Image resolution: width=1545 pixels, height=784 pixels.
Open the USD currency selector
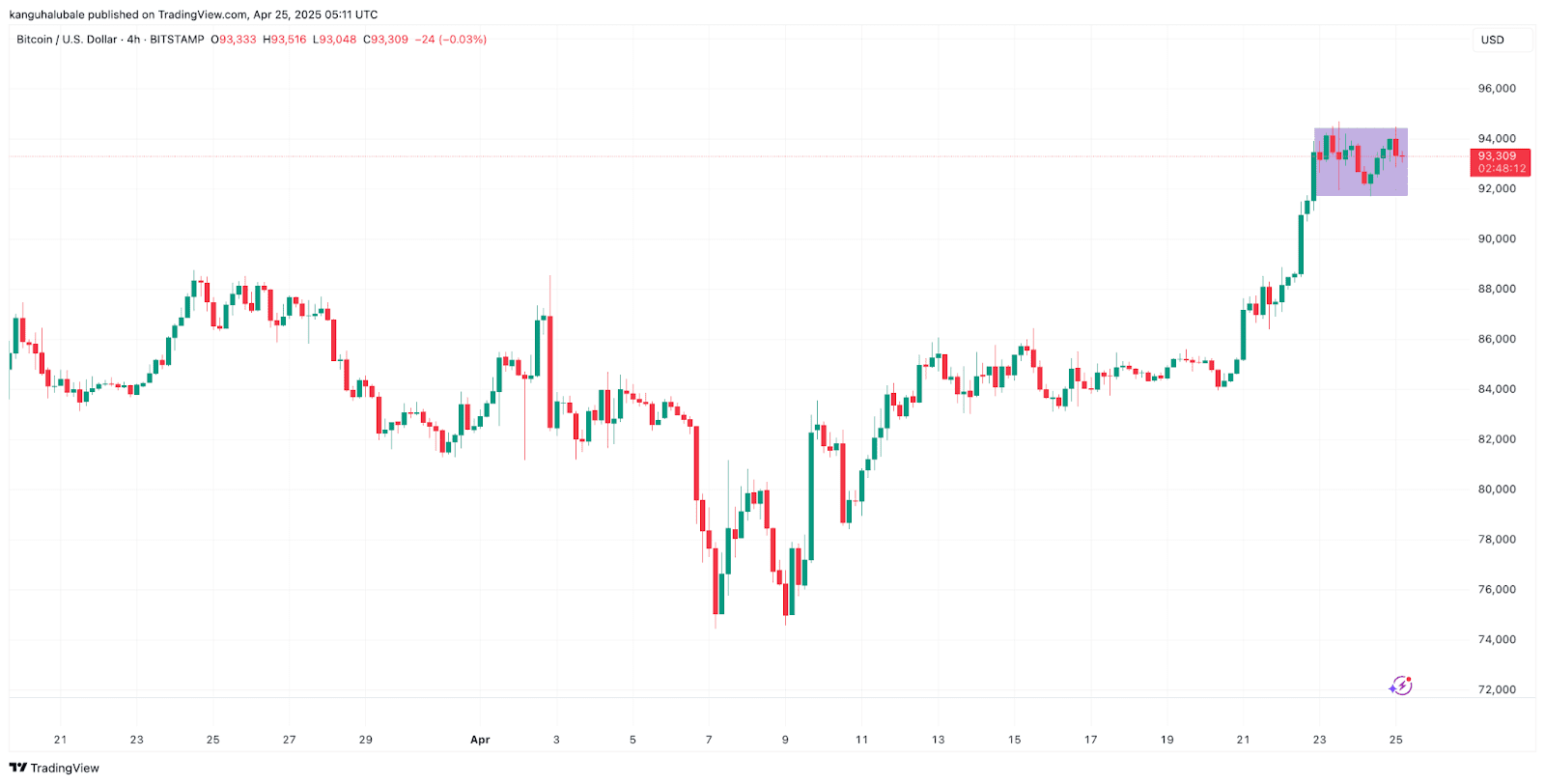1493,41
